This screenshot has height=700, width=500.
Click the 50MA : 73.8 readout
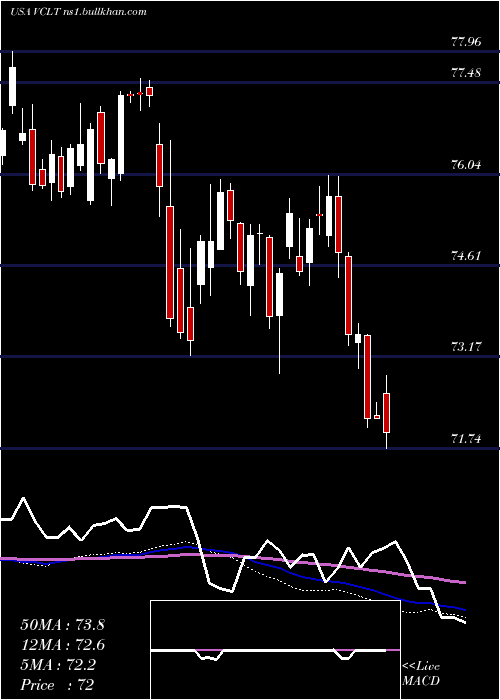[x=62, y=625]
